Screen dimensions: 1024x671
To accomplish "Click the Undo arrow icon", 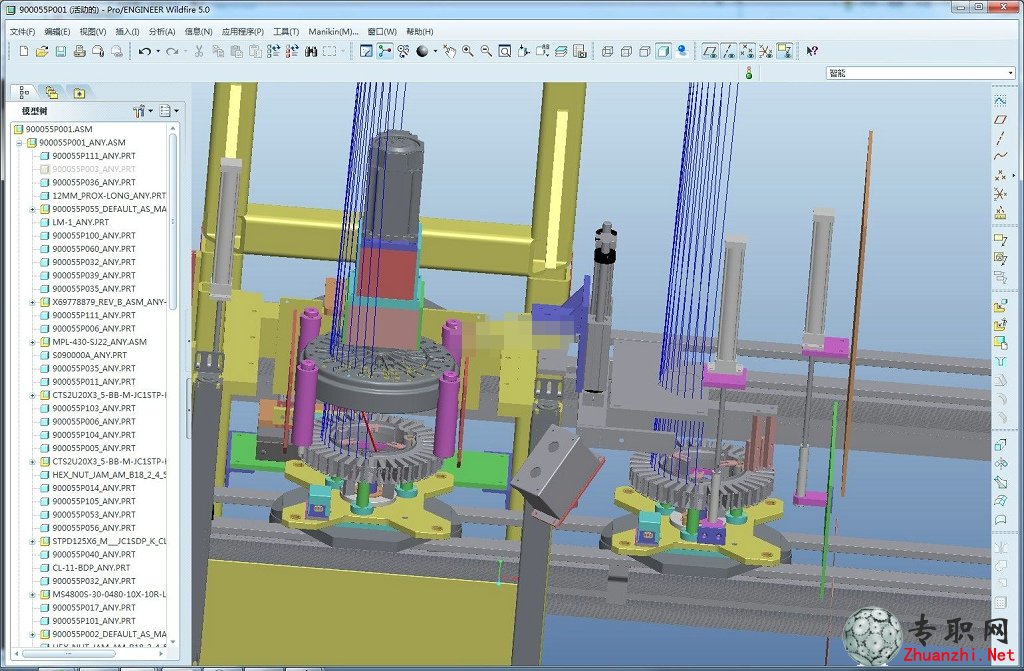I will pos(145,51).
